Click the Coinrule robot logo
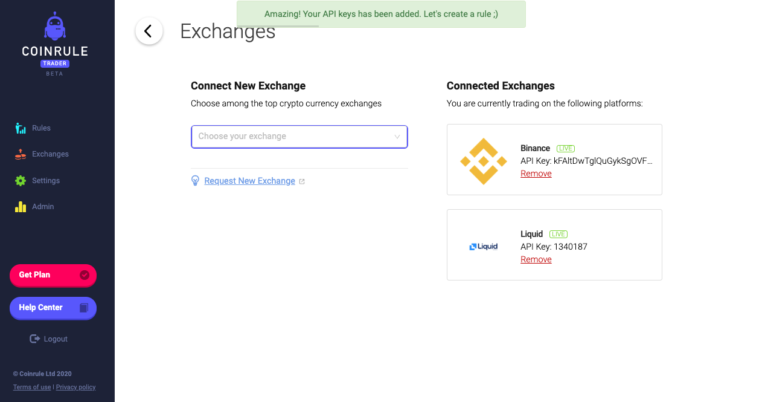The height and width of the screenshot is (402, 768). pyautogui.click(x=55, y=26)
